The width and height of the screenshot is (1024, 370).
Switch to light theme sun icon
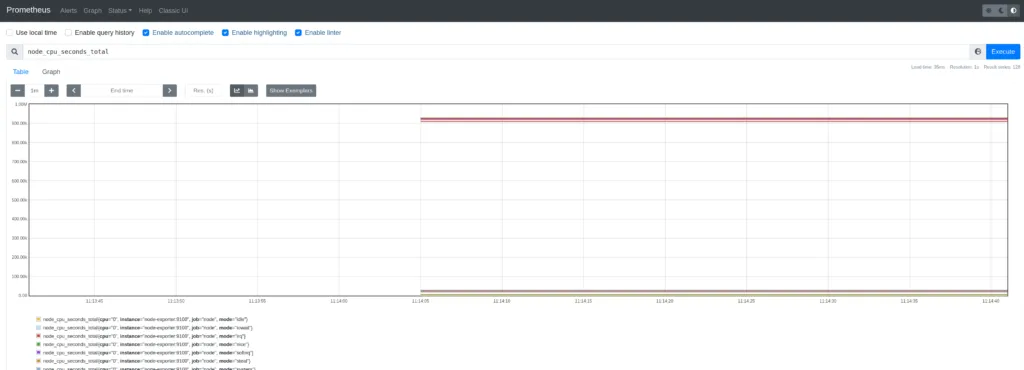(989, 10)
